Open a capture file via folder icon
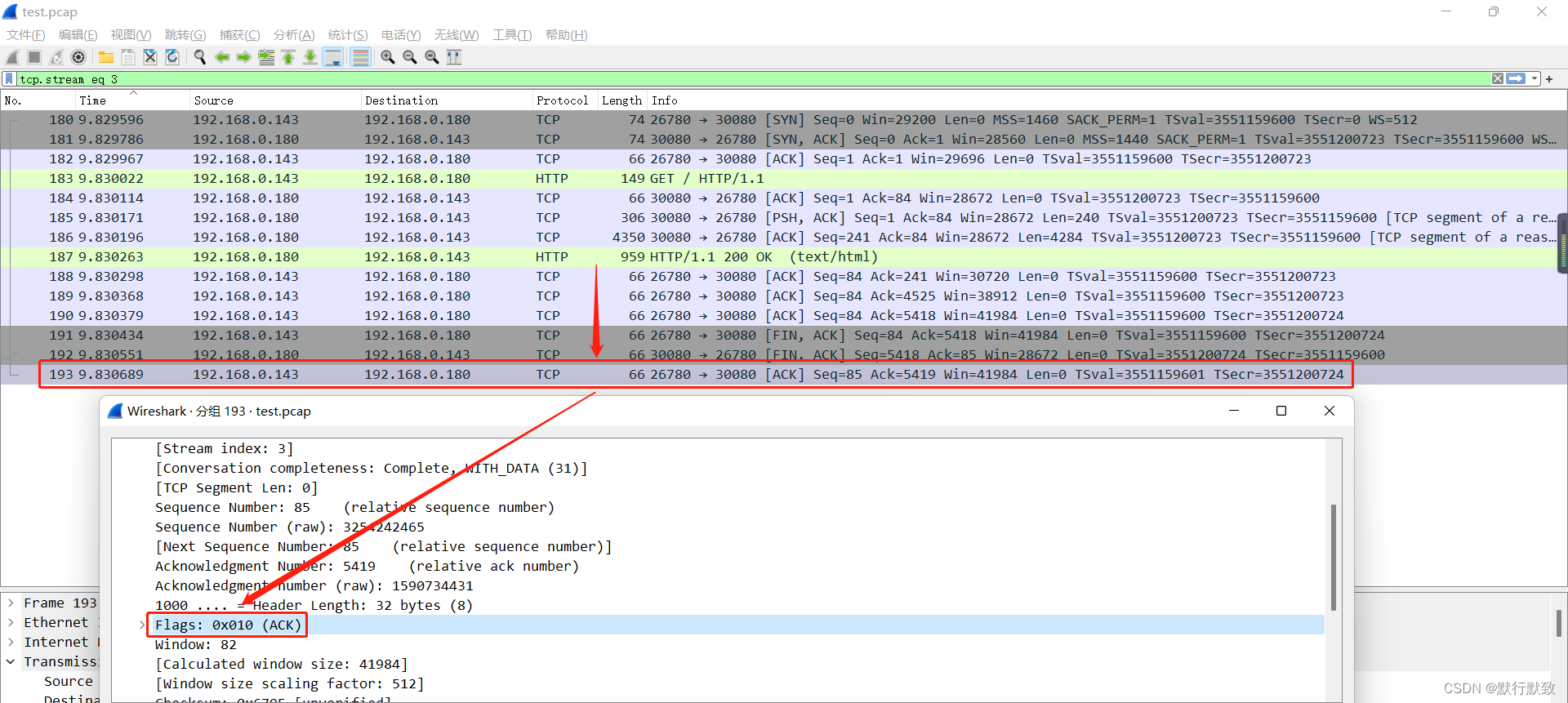1568x703 pixels. 106,57
